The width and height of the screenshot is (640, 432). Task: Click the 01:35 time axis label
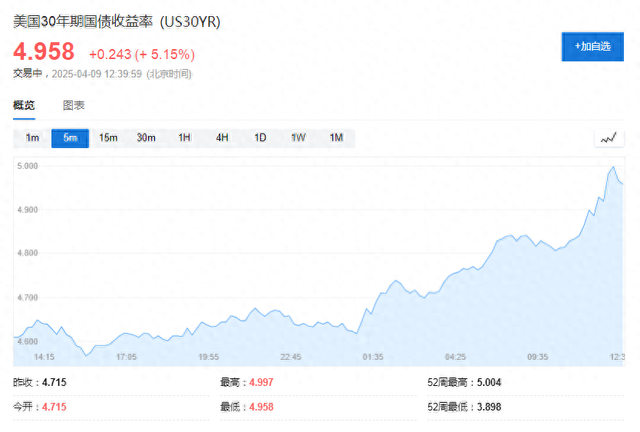tap(373, 357)
